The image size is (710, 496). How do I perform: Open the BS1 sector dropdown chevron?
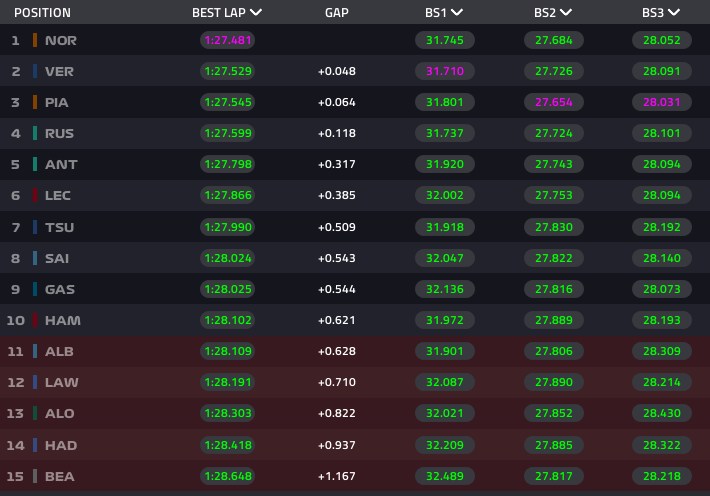457,12
